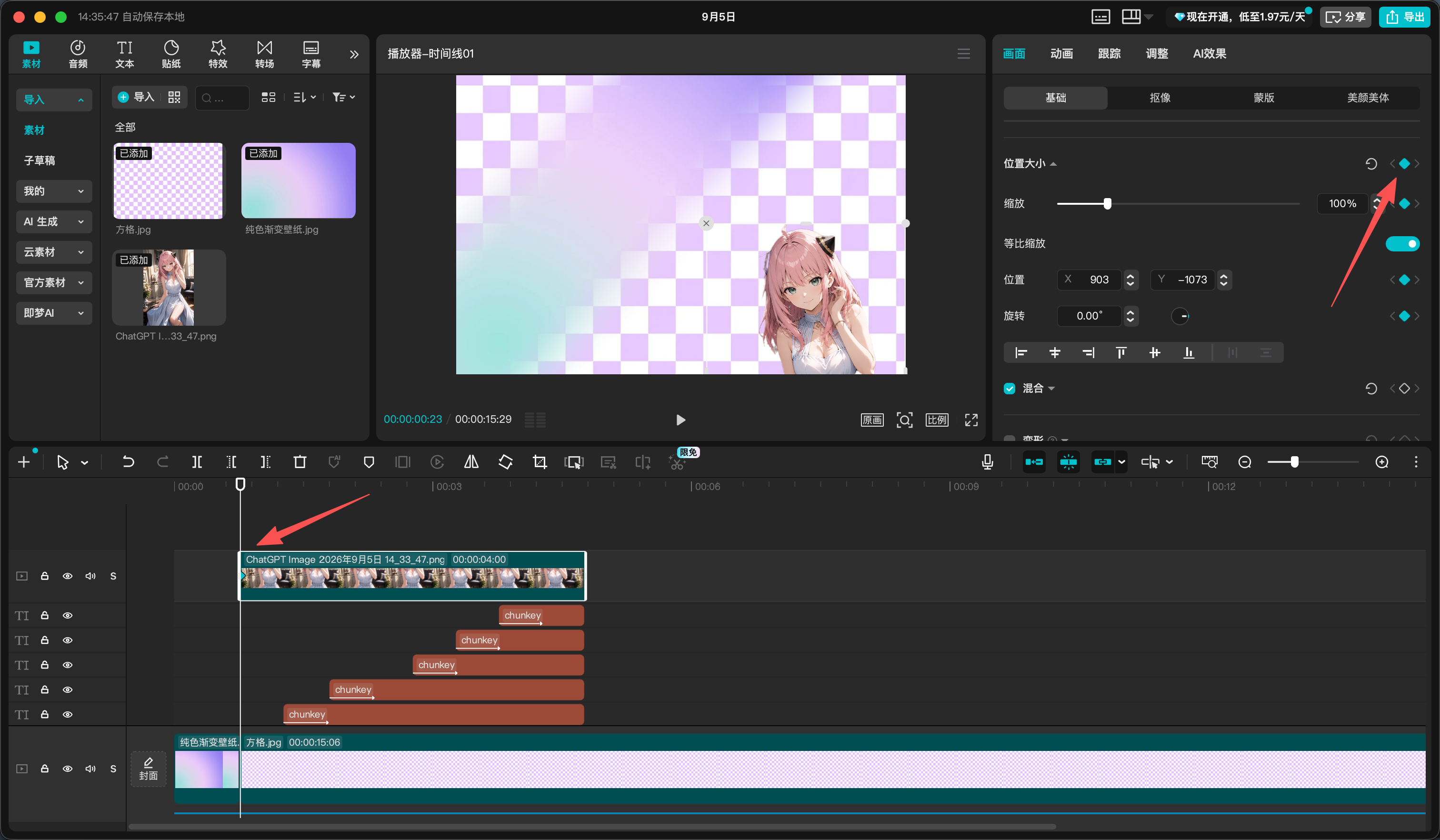Screen dimensions: 1440x840
Task: Switch to the 调整 tab
Action: pyautogui.click(x=1157, y=54)
